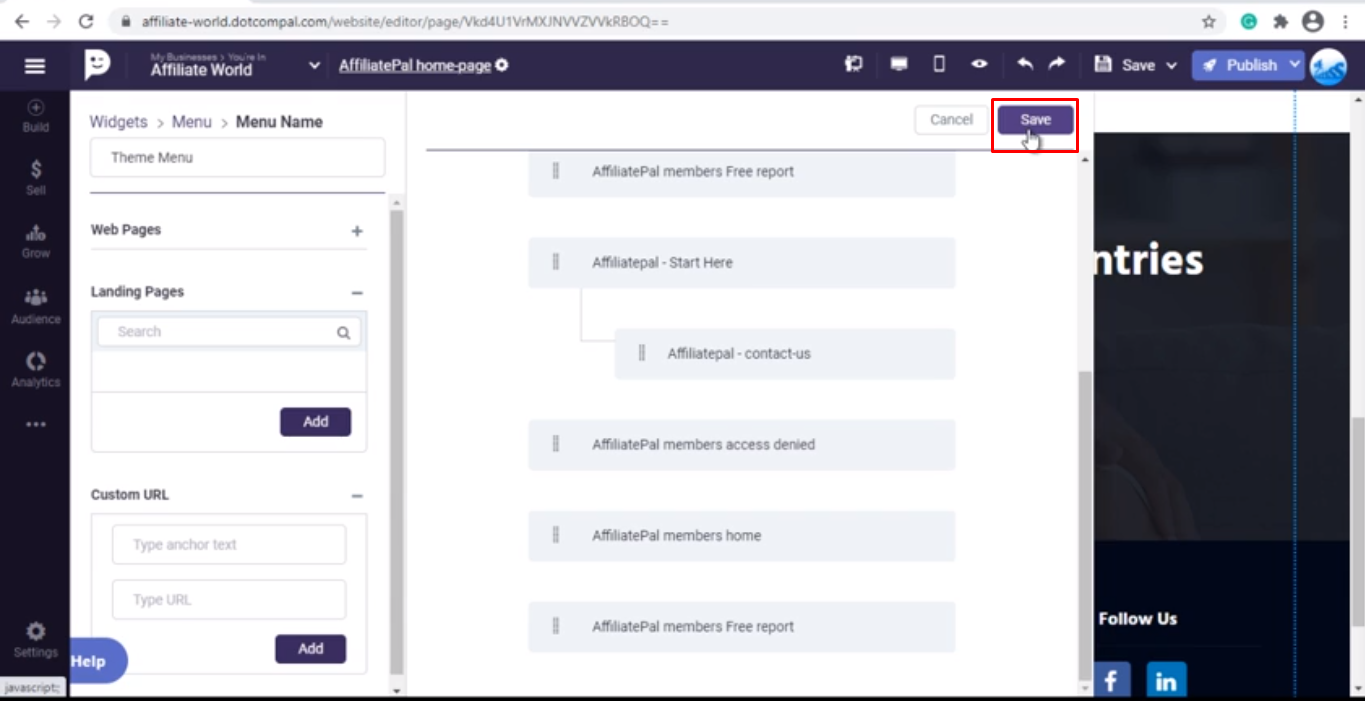Go to Menu in the breadcrumb
1365x701 pixels.
pyautogui.click(x=192, y=122)
